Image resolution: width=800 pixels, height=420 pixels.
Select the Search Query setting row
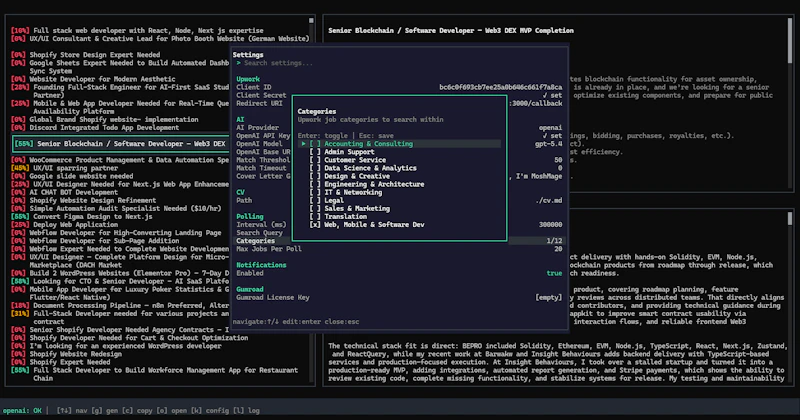pos(399,233)
